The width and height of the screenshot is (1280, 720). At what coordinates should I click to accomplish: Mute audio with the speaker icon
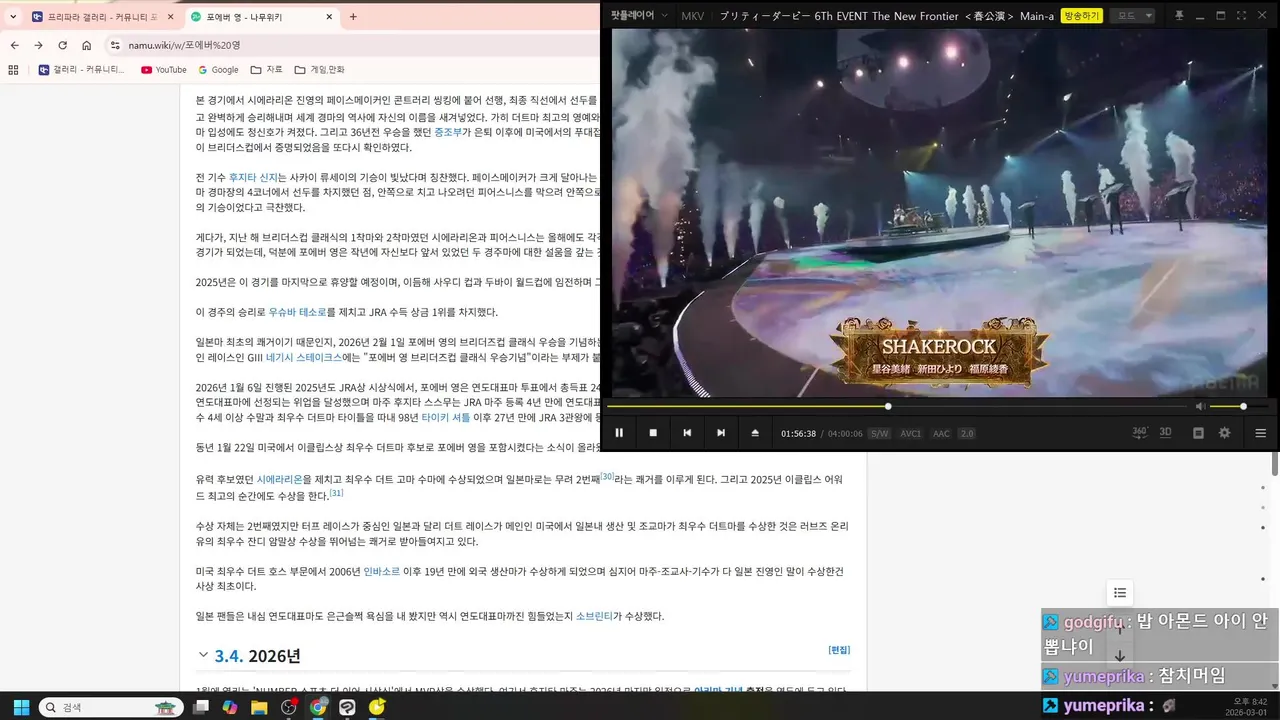point(1200,406)
